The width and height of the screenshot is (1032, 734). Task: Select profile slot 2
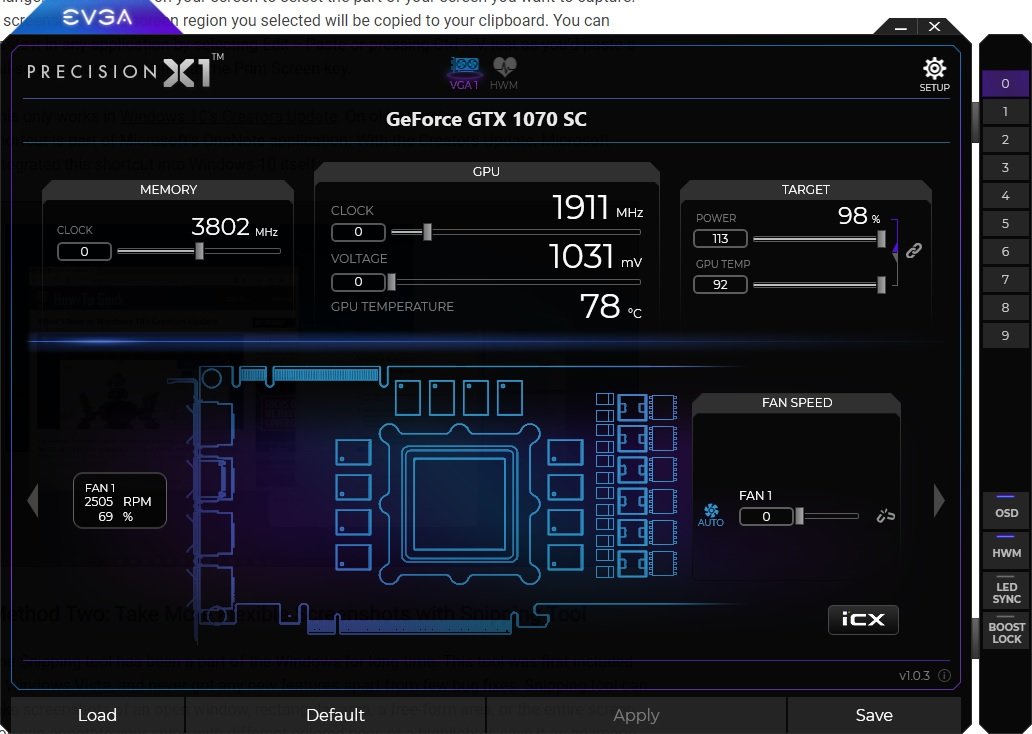pyautogui.click(x=1005, y=140)
